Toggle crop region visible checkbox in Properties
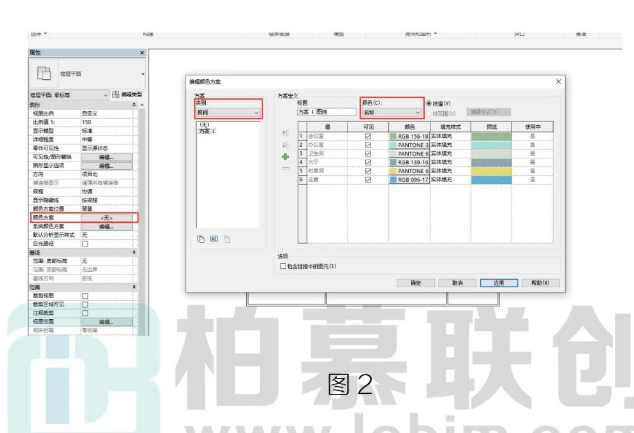 pyautogui.click(x=85, y=304)
